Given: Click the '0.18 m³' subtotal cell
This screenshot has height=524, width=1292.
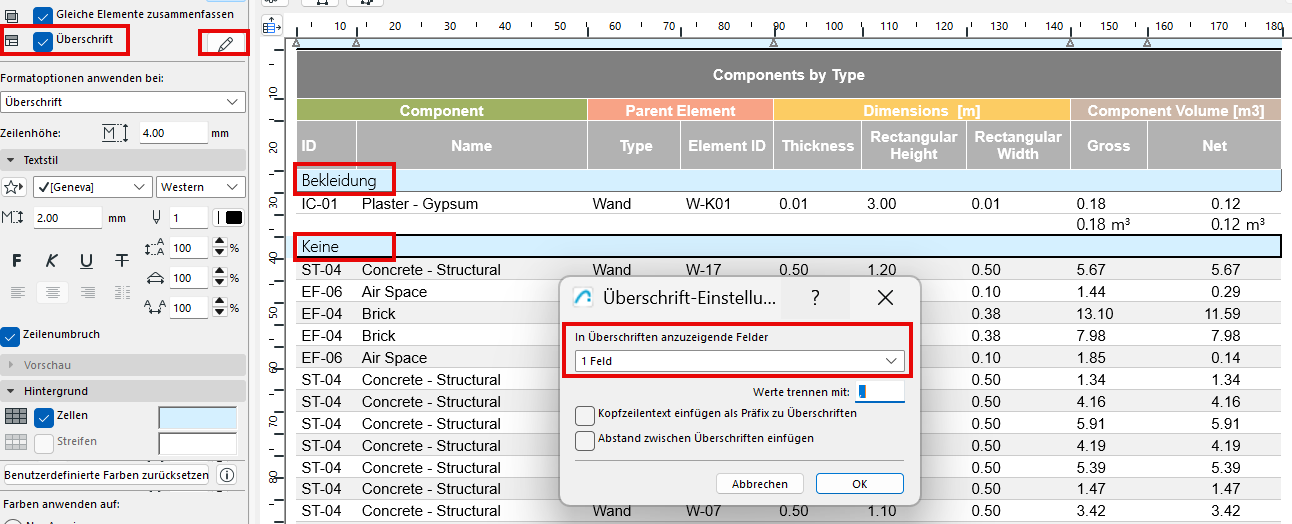Looking at the screenshot, I should pos(1104,225).
